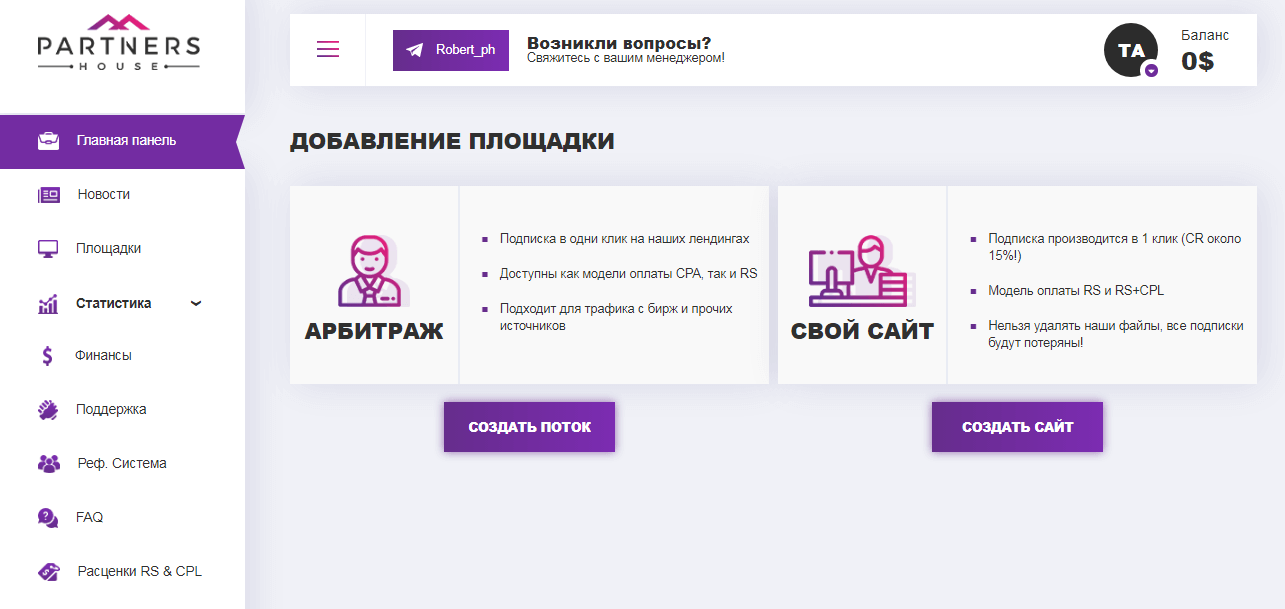Open Новости via the newspaper icon
The image size is (1285, 609).
click(48, 194)
